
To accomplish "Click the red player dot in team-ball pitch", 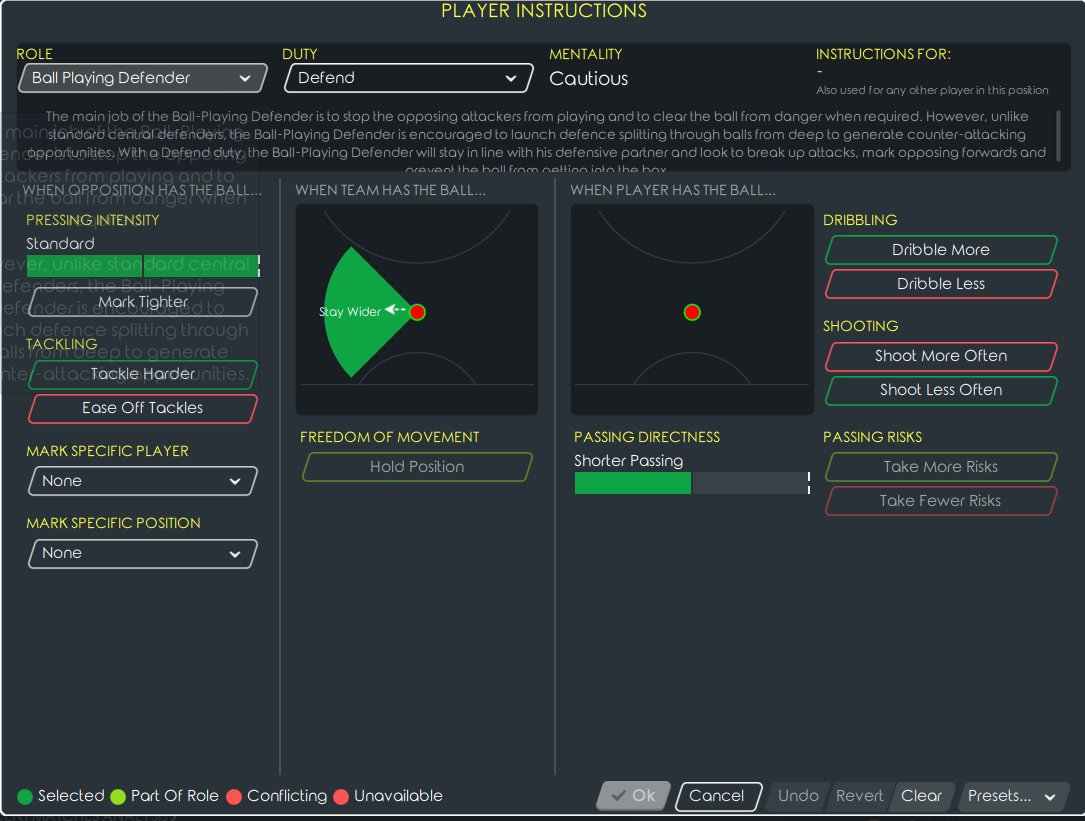I will pos(417,312).
